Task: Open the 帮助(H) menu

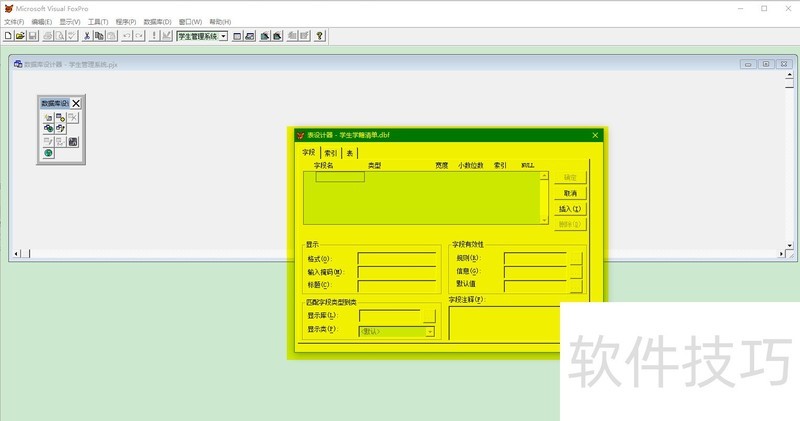Action: click(220, 22)
